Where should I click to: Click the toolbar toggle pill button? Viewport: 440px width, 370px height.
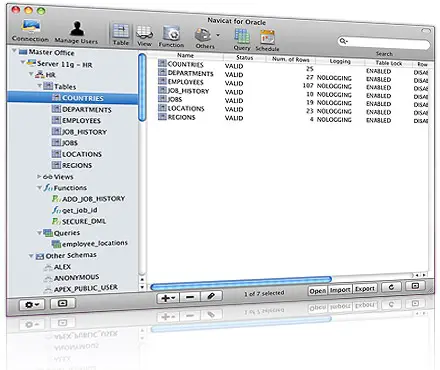[x=426, y=31]
